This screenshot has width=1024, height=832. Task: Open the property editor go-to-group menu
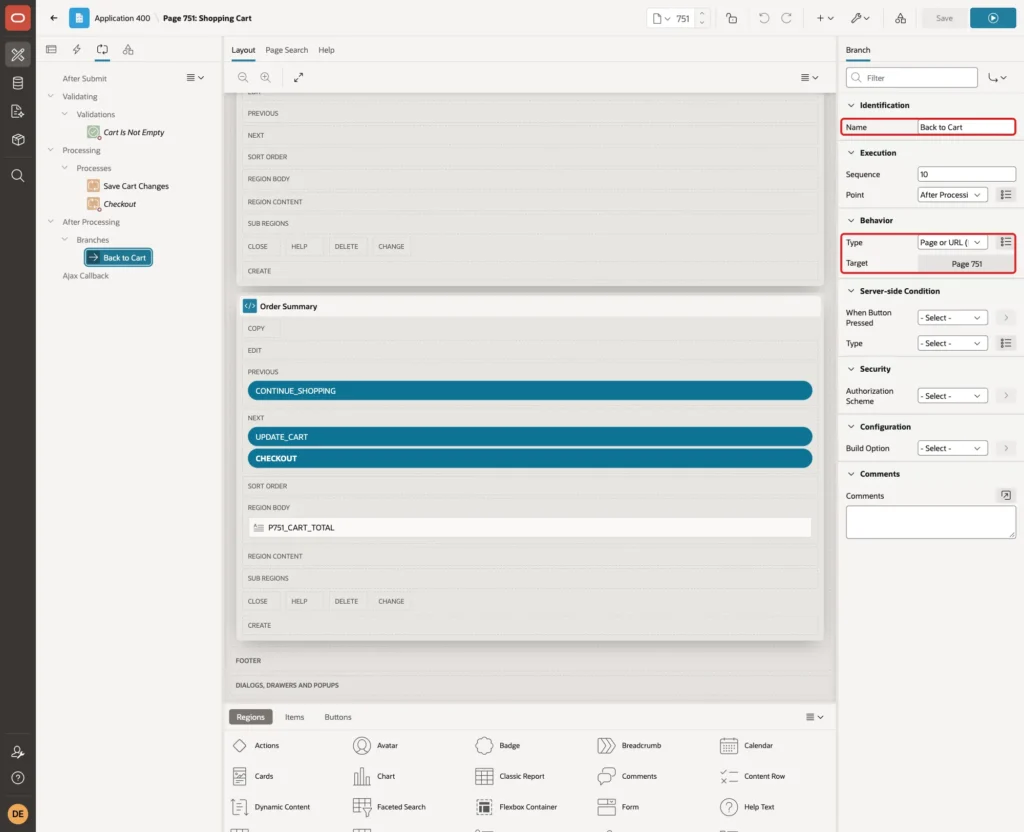(997, 78)
